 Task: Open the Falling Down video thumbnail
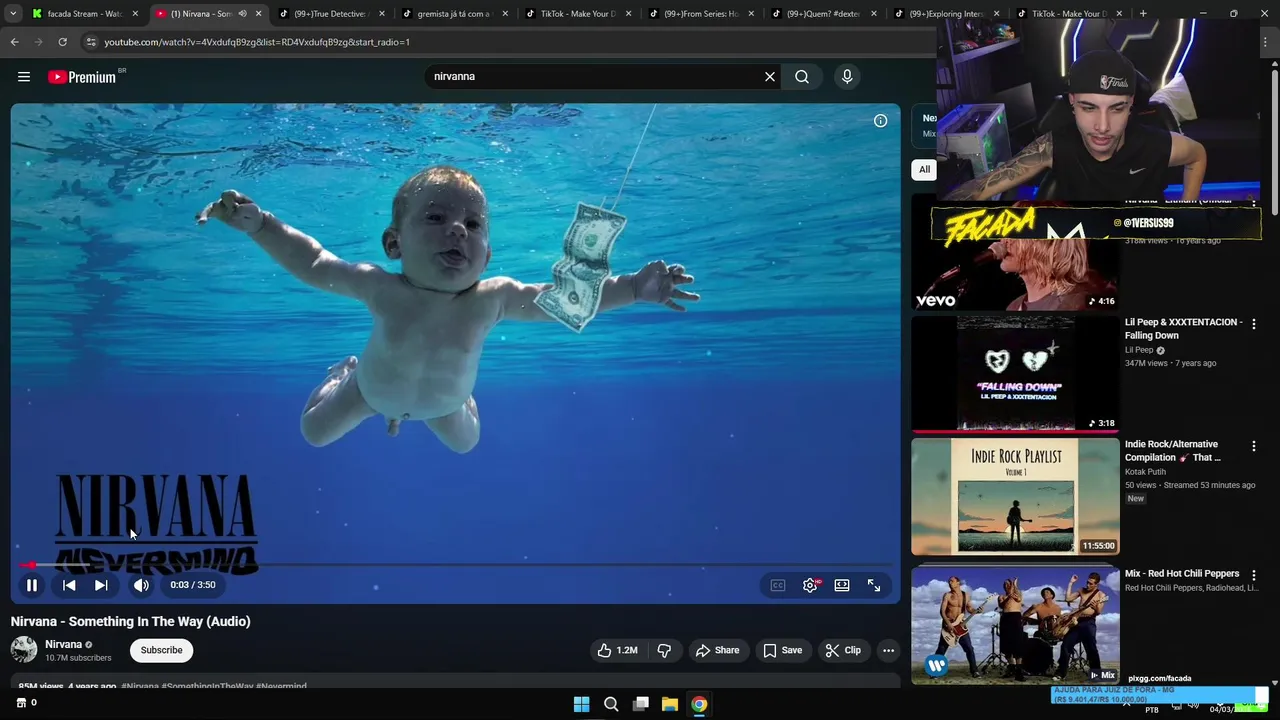click(1015, 374)
